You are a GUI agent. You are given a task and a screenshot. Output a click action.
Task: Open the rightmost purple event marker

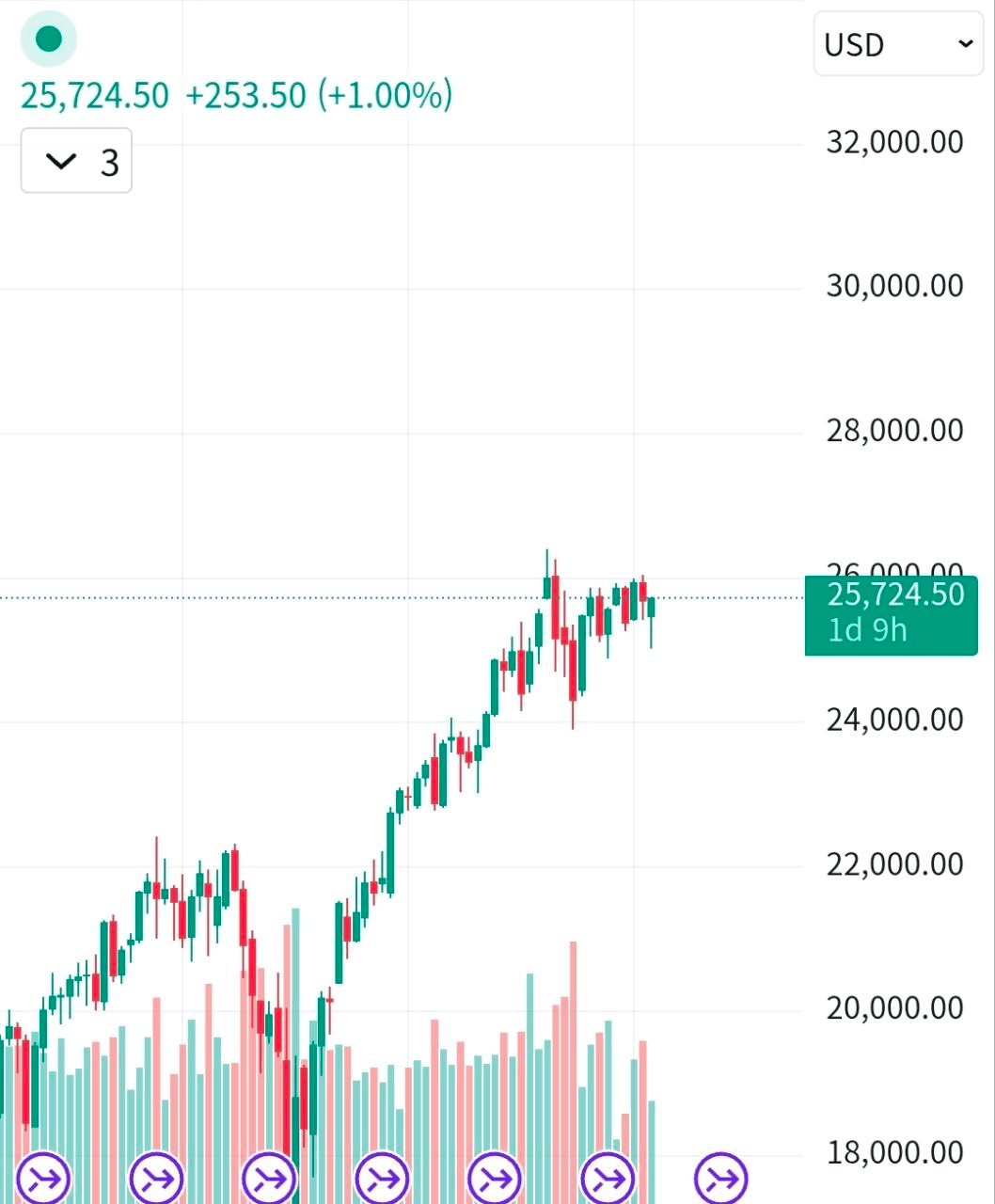point(721,1178)
